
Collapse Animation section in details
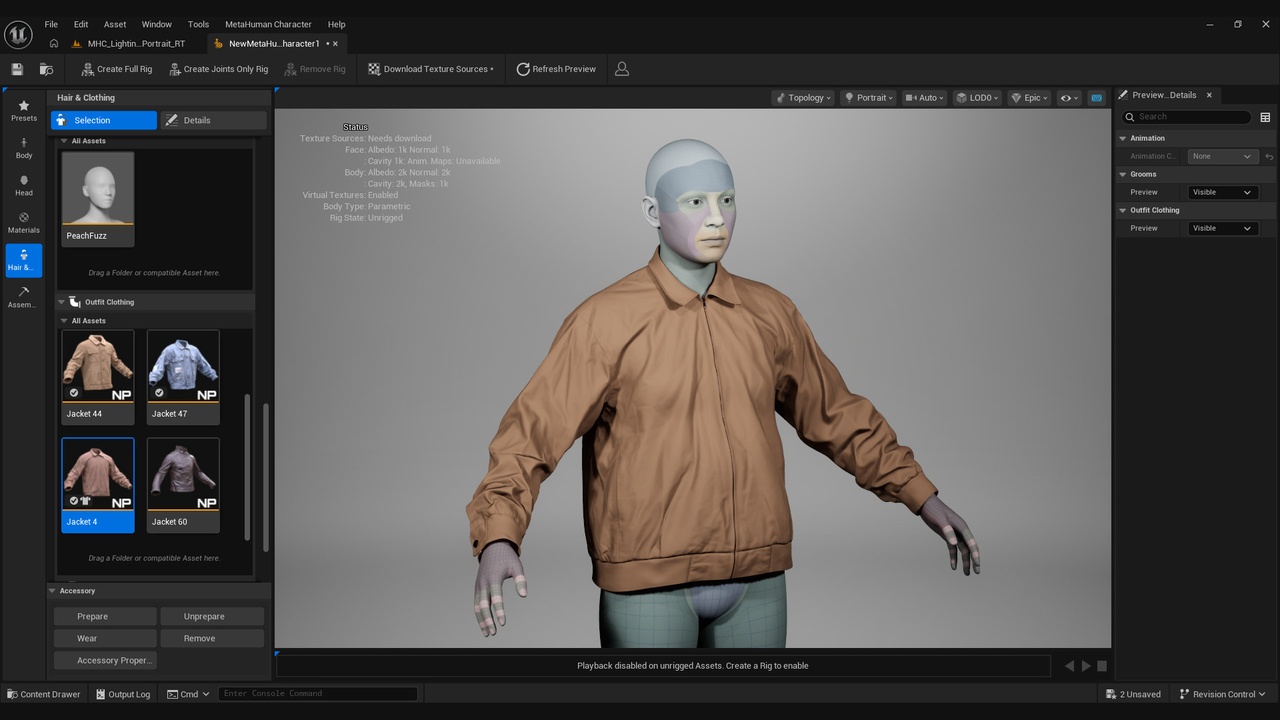coord(1123,138)
